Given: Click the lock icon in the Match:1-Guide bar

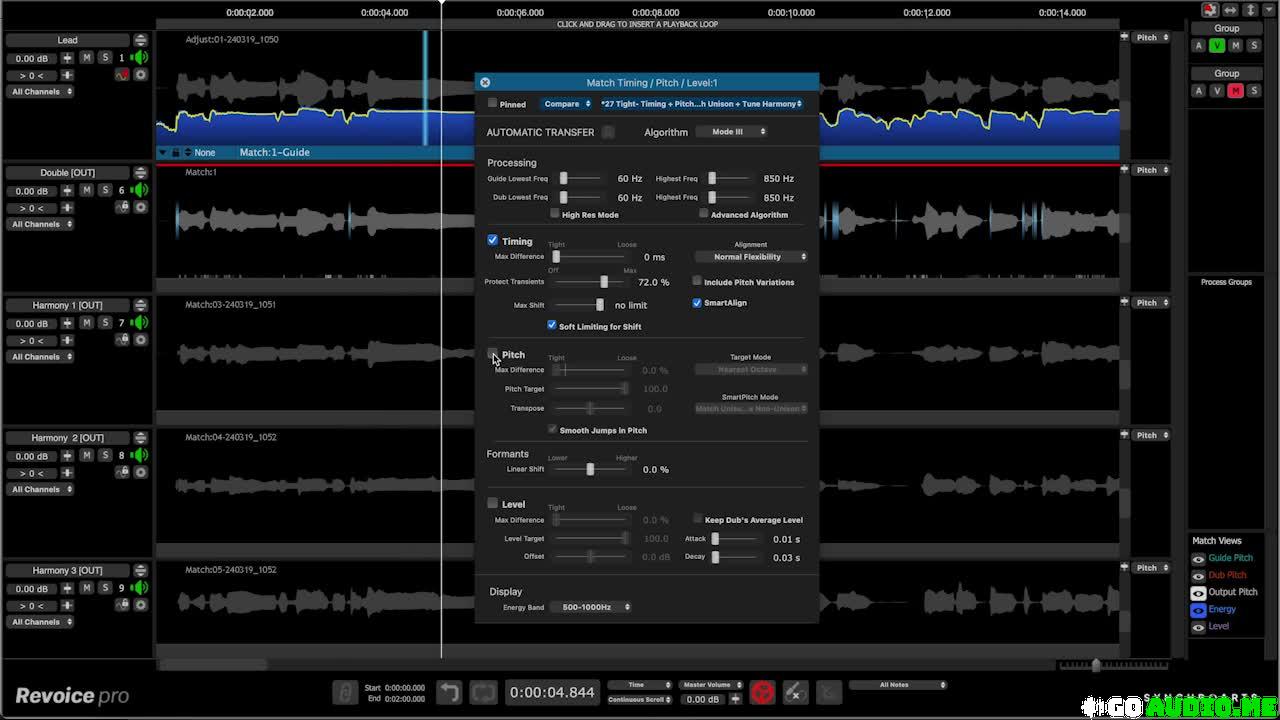Looking at the screenshot, I should tap(175, 152).
